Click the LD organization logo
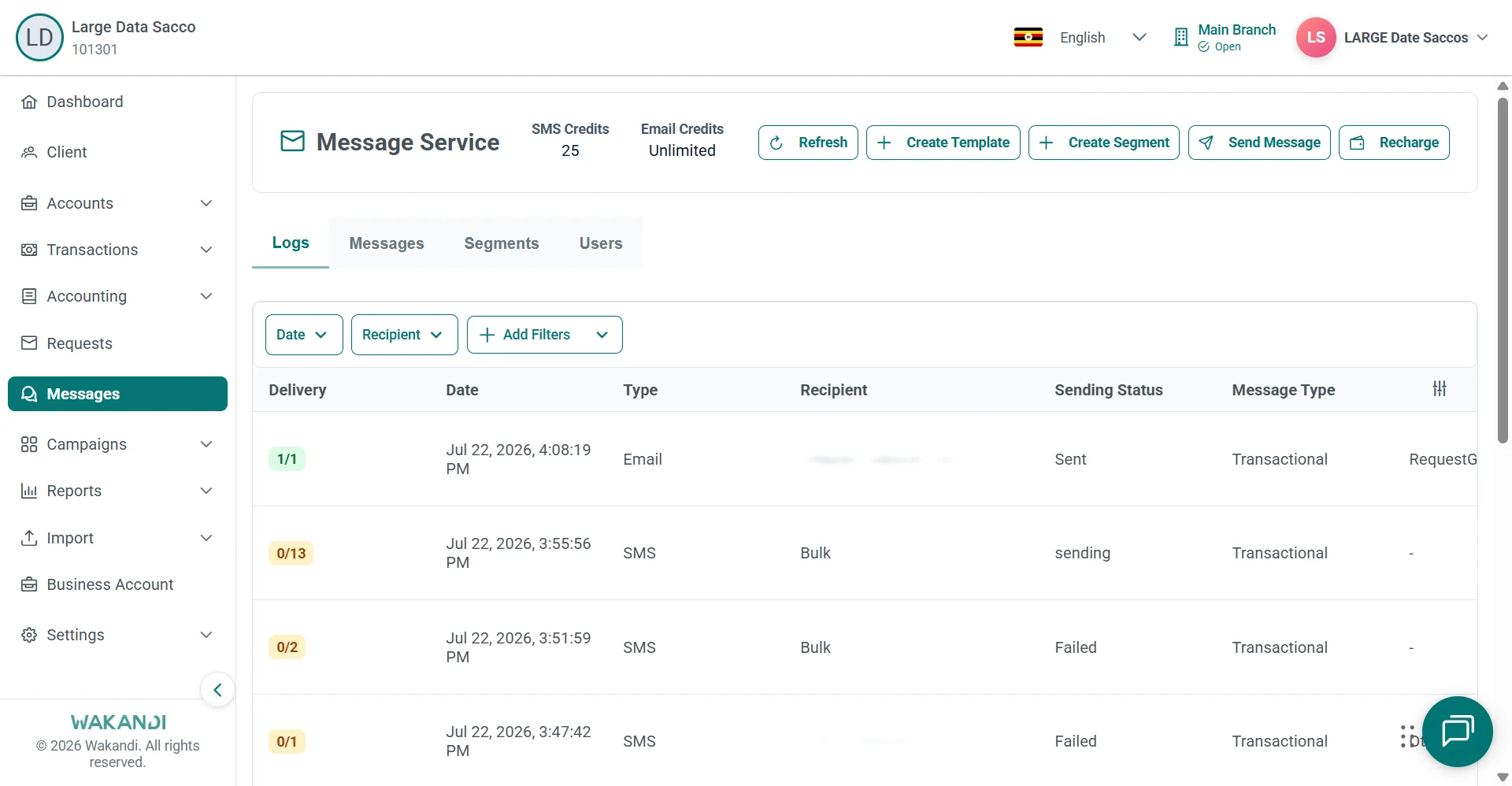The height and width of the screenshot is (786, 1512). [x=39, y=37]
